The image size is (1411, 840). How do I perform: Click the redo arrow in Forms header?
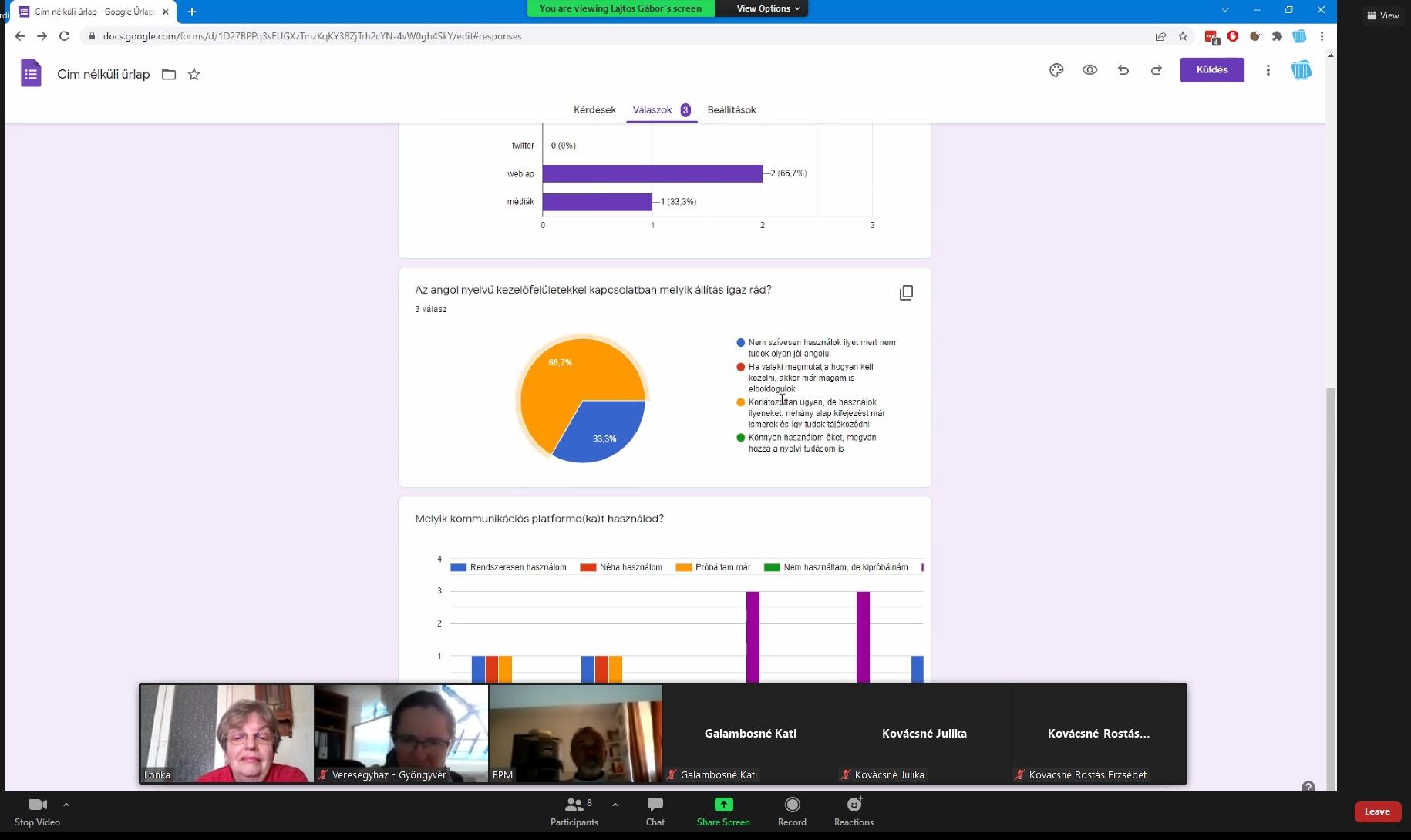click(1156, 70)
